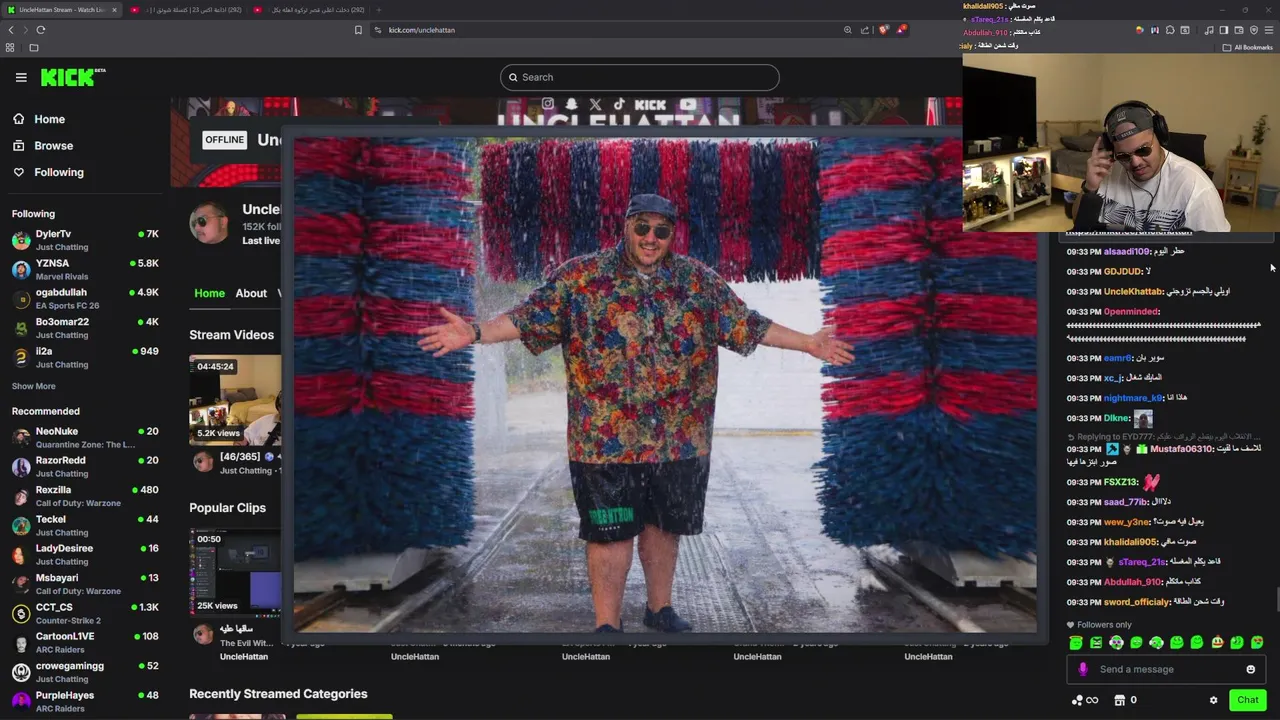Open Browse in the sidebar

tap(43, 145)
